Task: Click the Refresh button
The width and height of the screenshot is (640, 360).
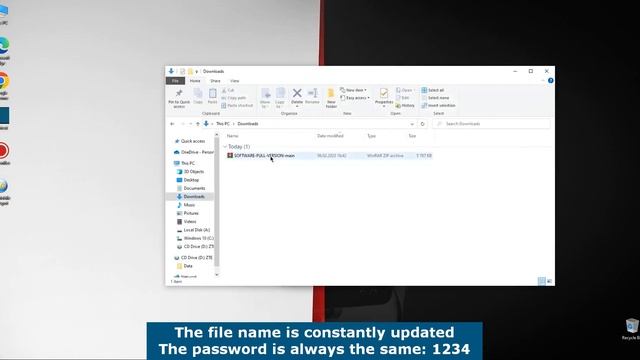Action: point(422,124)
